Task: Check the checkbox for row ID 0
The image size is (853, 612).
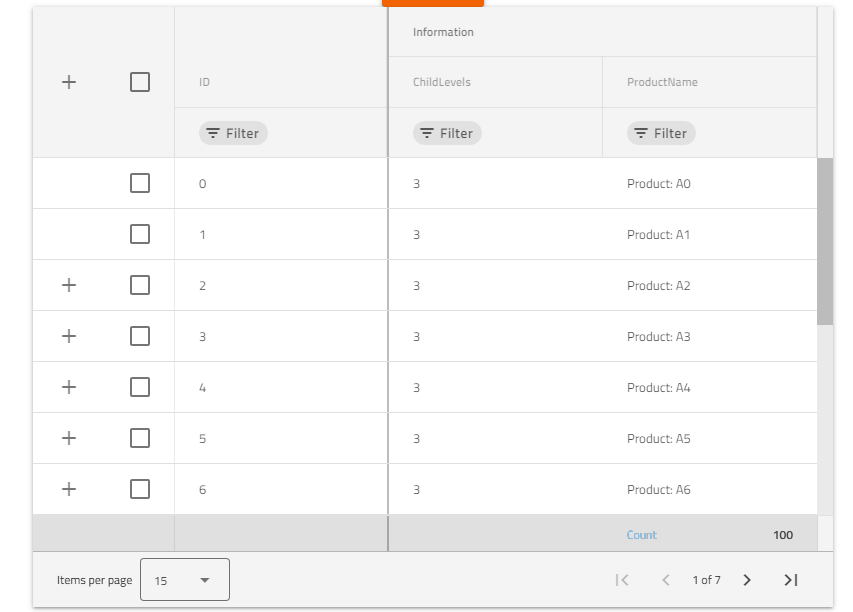Action: click(139, 183)
